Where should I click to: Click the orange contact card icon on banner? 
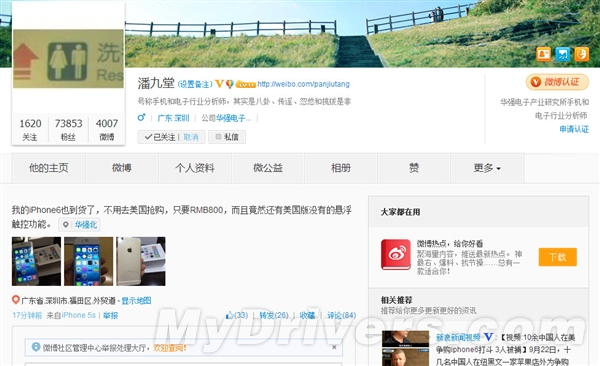point(543,54)
